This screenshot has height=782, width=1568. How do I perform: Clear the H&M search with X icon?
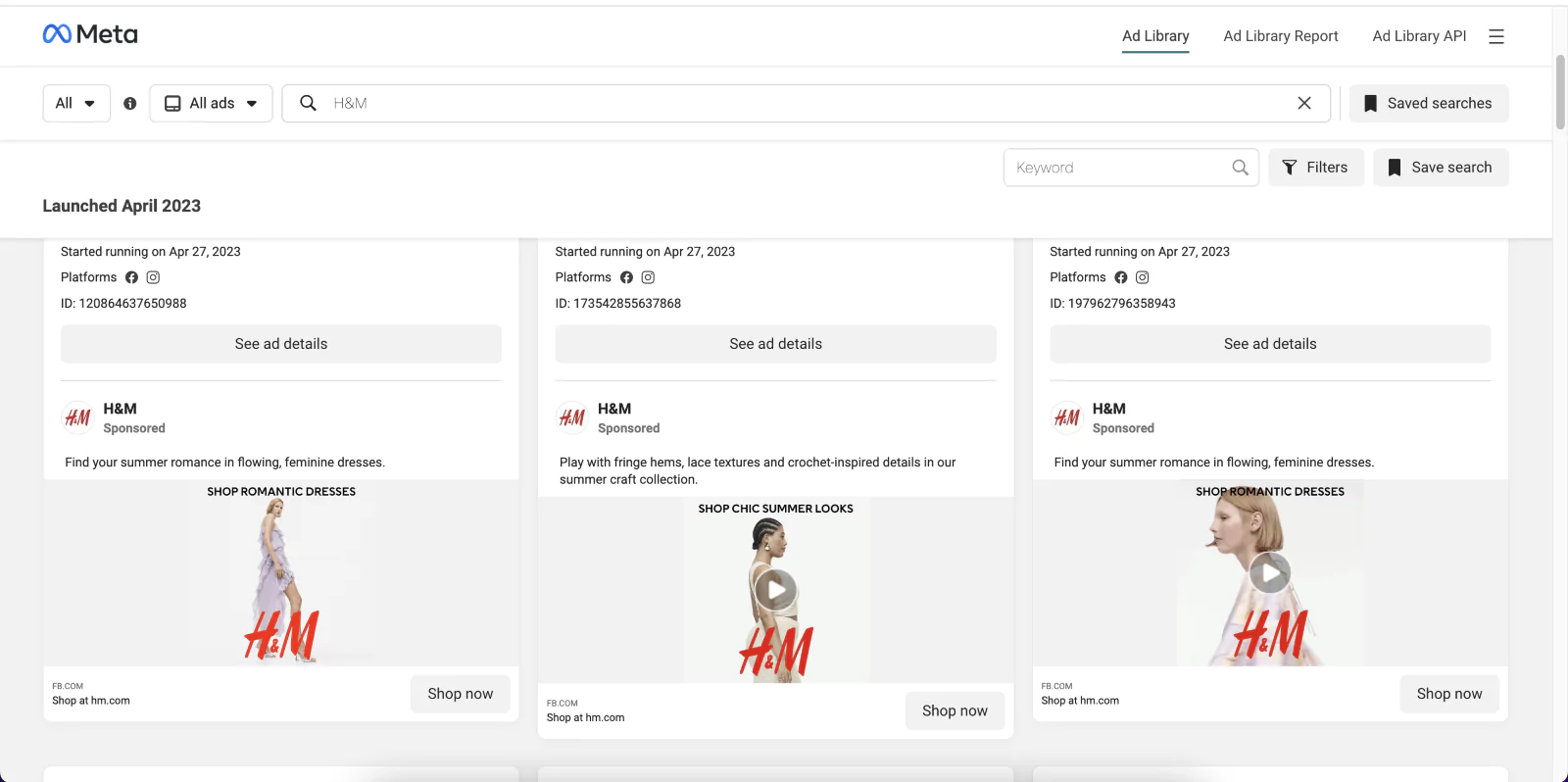(1304, 103)
